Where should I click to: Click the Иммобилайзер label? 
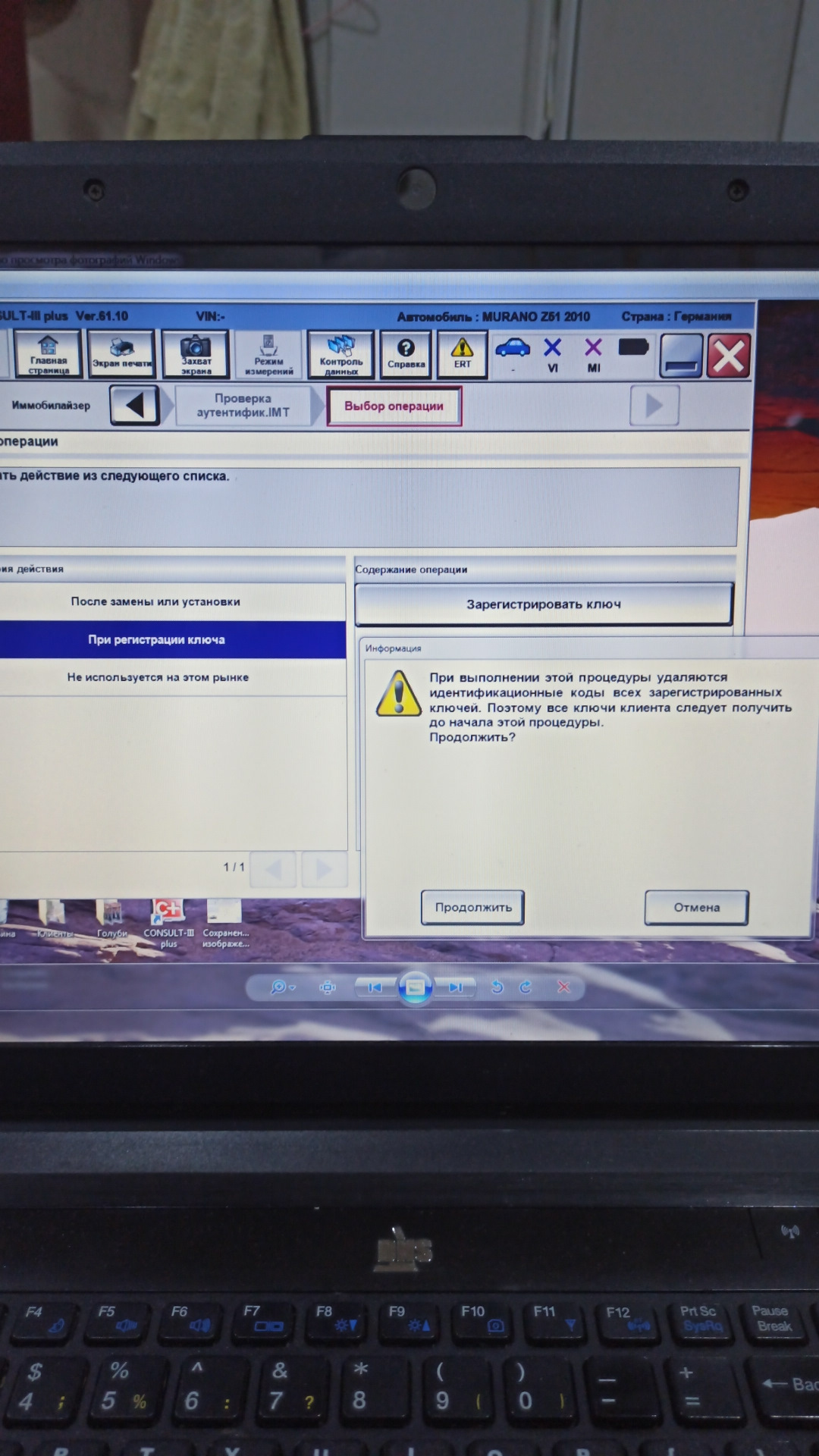pyautogui.click(x=51, y=405)
